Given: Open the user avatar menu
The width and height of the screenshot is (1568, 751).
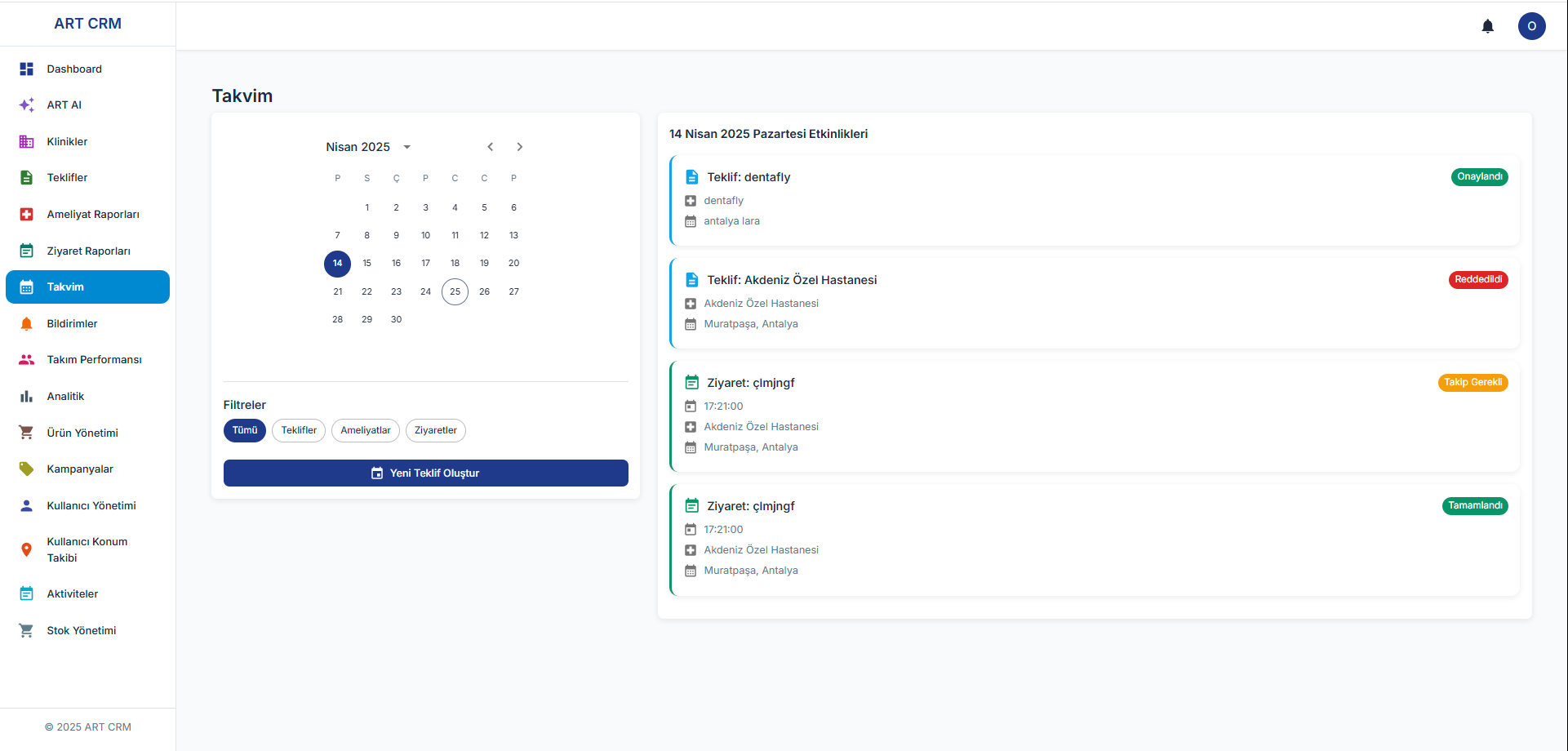Looking at the screenshot, I should pos(1531,26).
